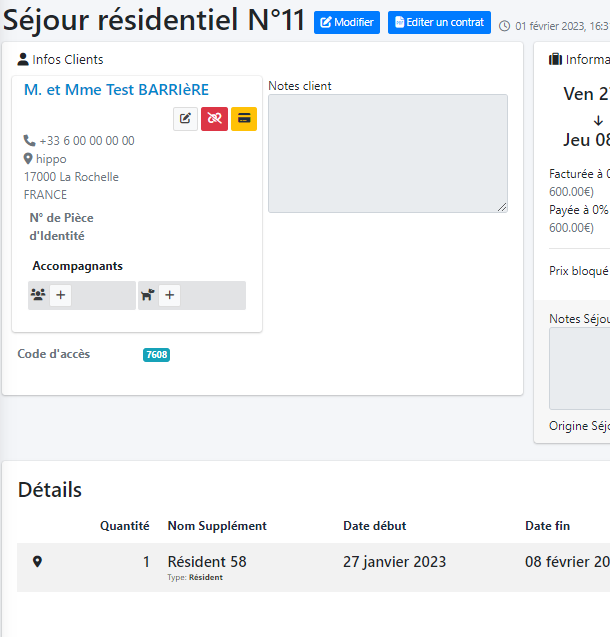The image size is (610, 637).
Task: Select the Résident 58 row name
Action: tap(206, 562)
